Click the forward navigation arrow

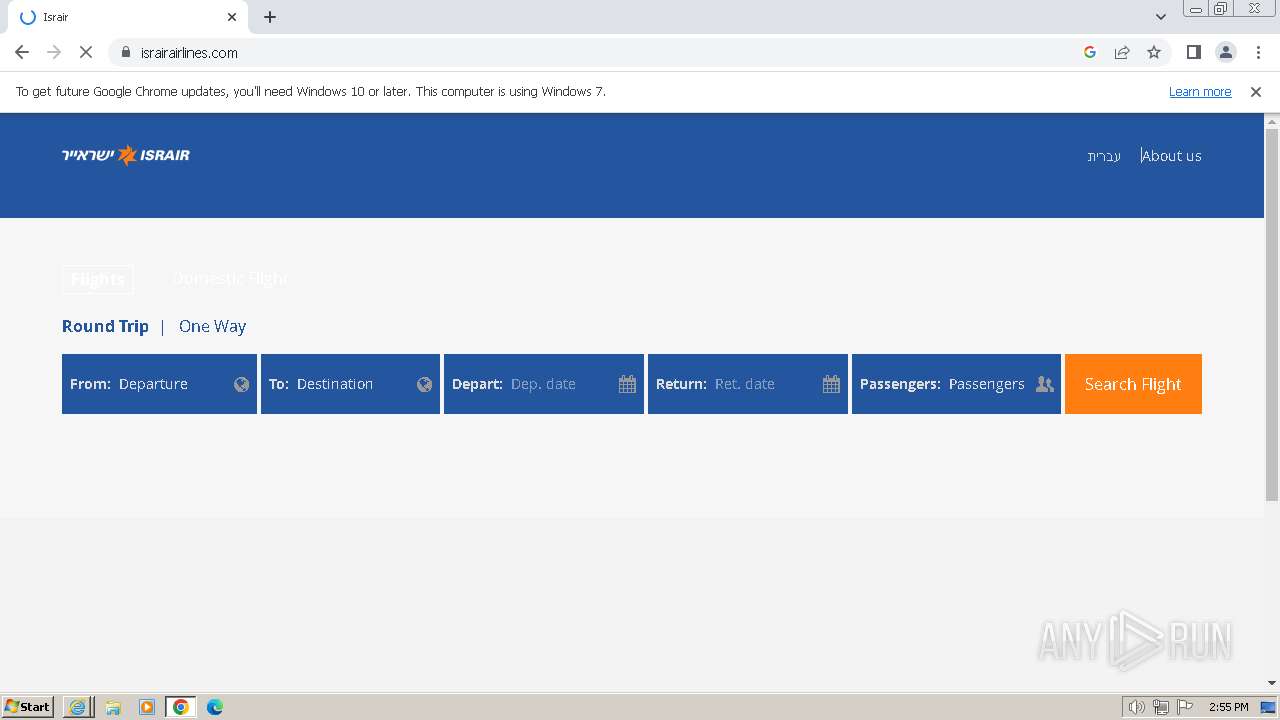[54, 52]
